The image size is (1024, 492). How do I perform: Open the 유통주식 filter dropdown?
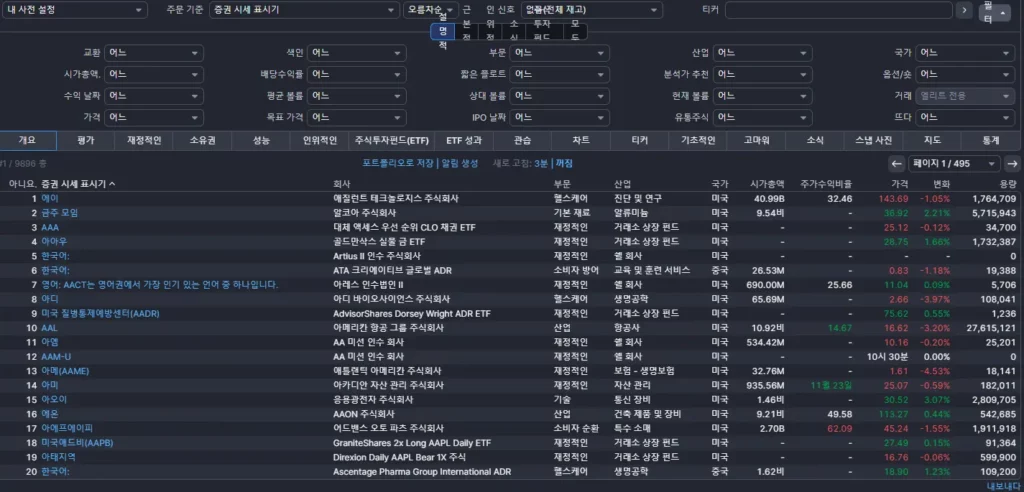coord(763,118)
